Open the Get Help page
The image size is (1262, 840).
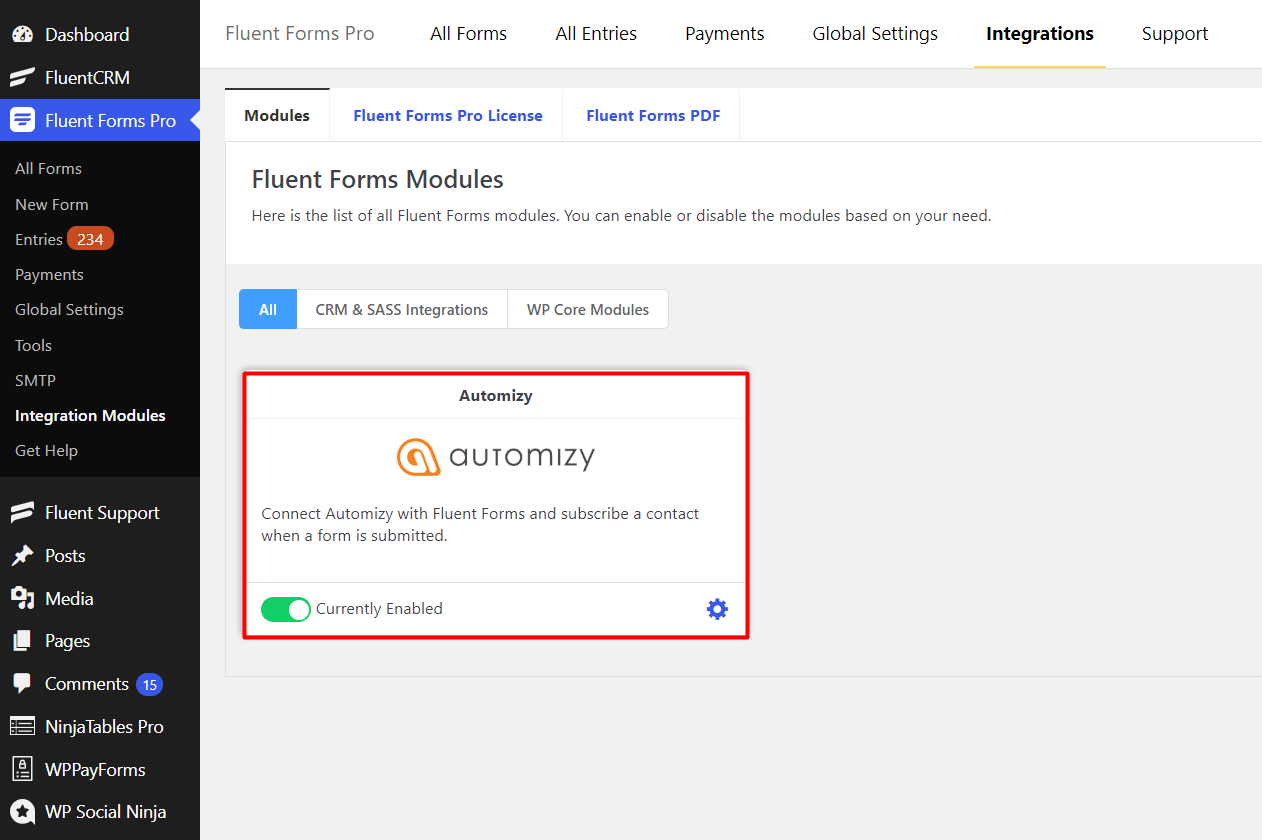[x=46, y=450]
